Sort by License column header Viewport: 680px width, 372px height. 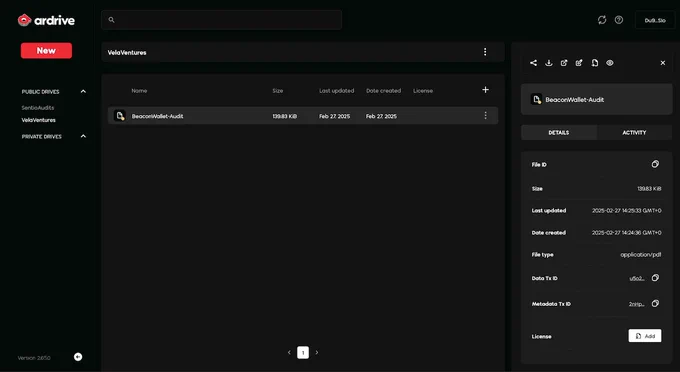pos(423,91)
